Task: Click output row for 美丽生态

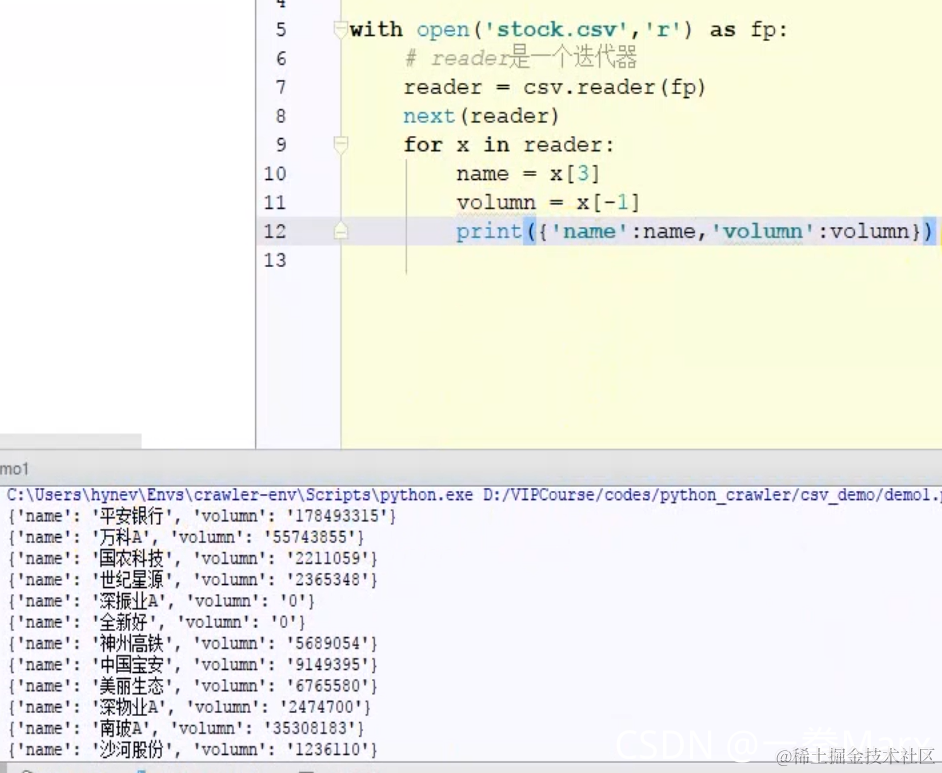Action: tap(192, 686)
